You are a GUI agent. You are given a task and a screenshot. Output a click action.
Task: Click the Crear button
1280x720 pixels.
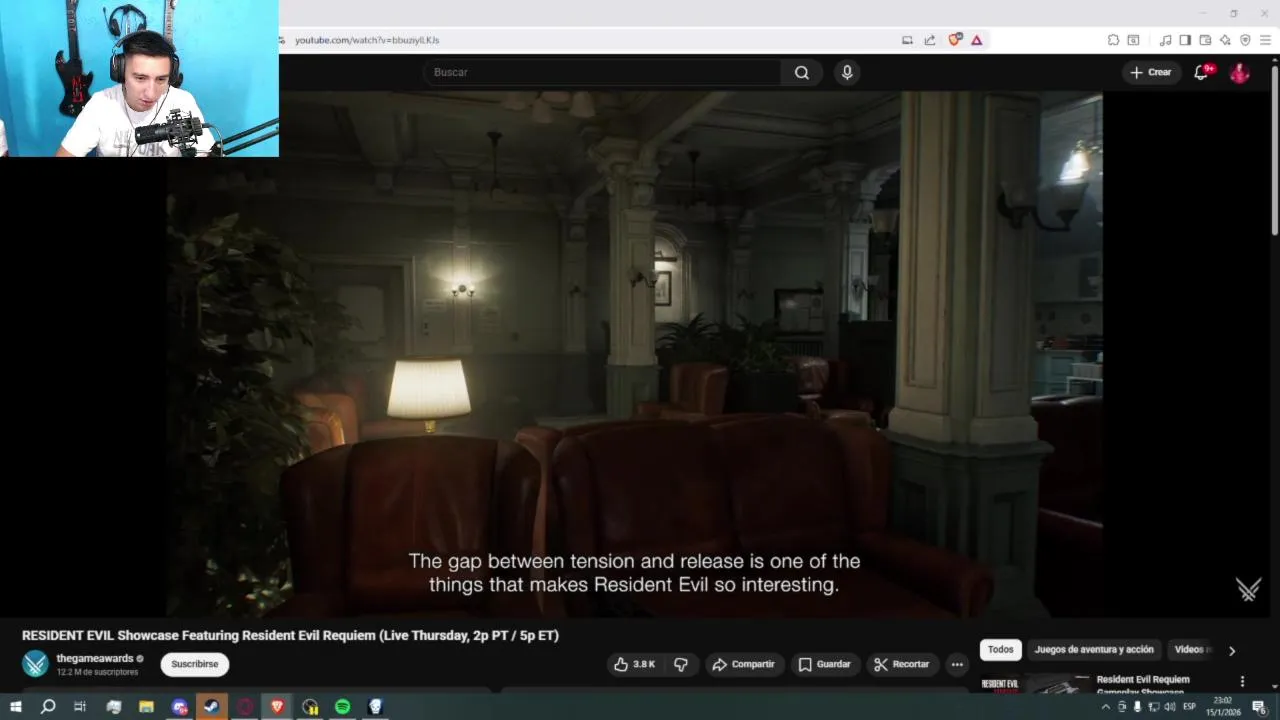(1151, 72)
